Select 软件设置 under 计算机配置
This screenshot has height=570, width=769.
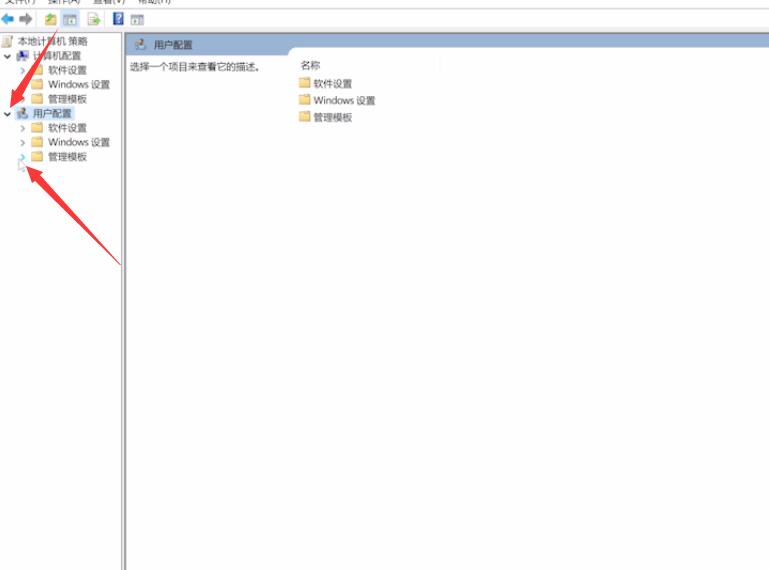(x=67, y=70)
